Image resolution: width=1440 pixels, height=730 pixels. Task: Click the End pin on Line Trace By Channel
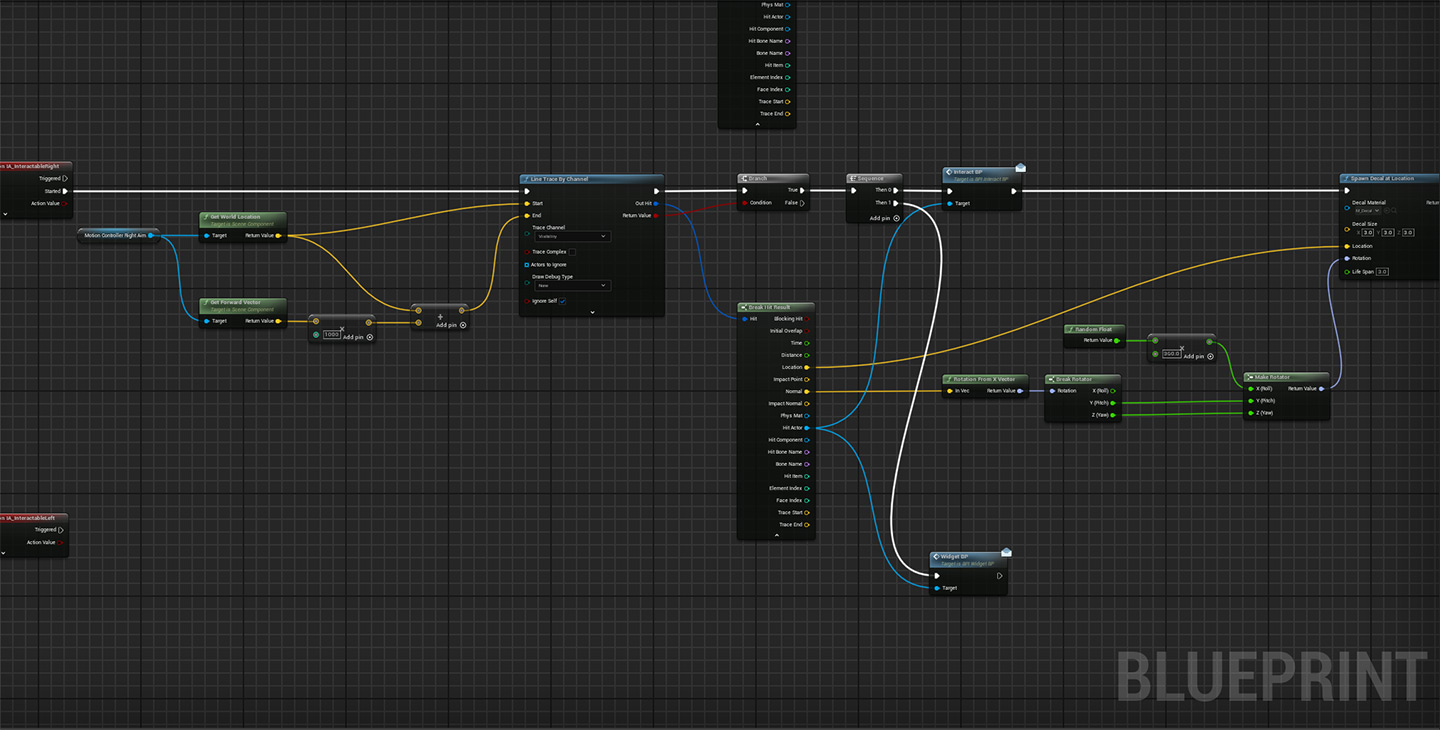click(526, 215)
